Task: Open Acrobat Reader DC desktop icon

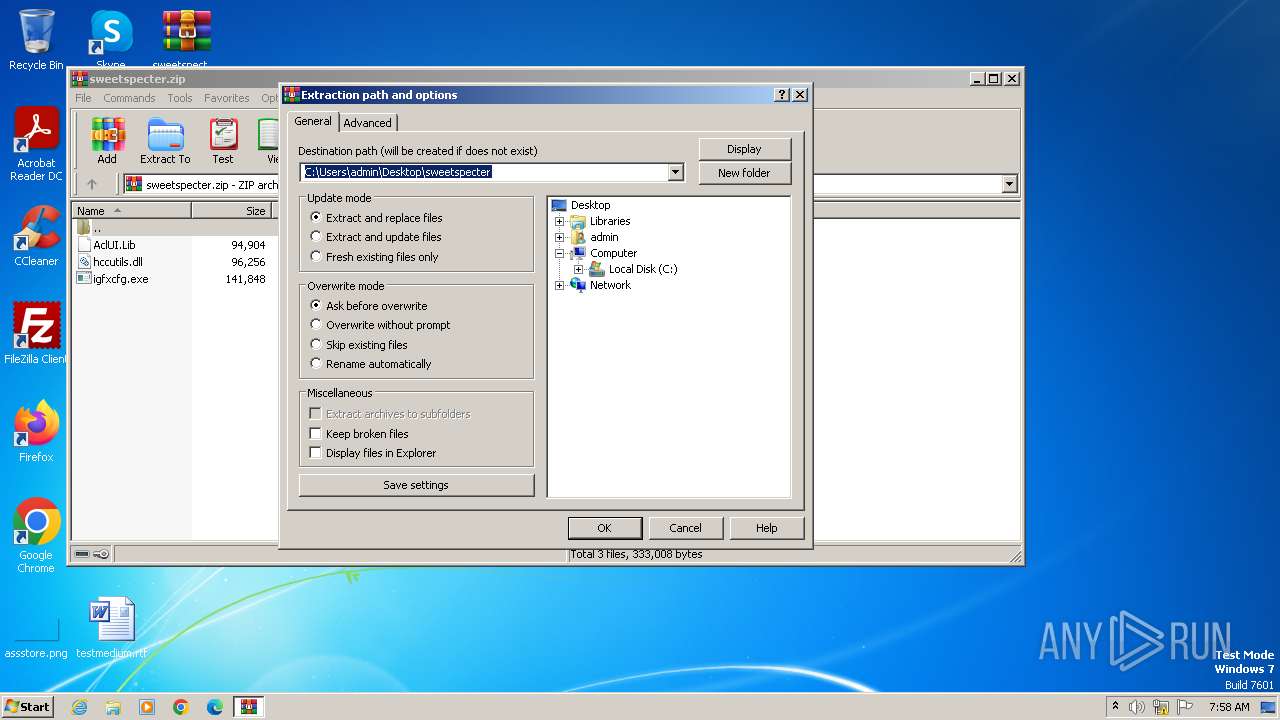Action: click(x=36, y=145)
